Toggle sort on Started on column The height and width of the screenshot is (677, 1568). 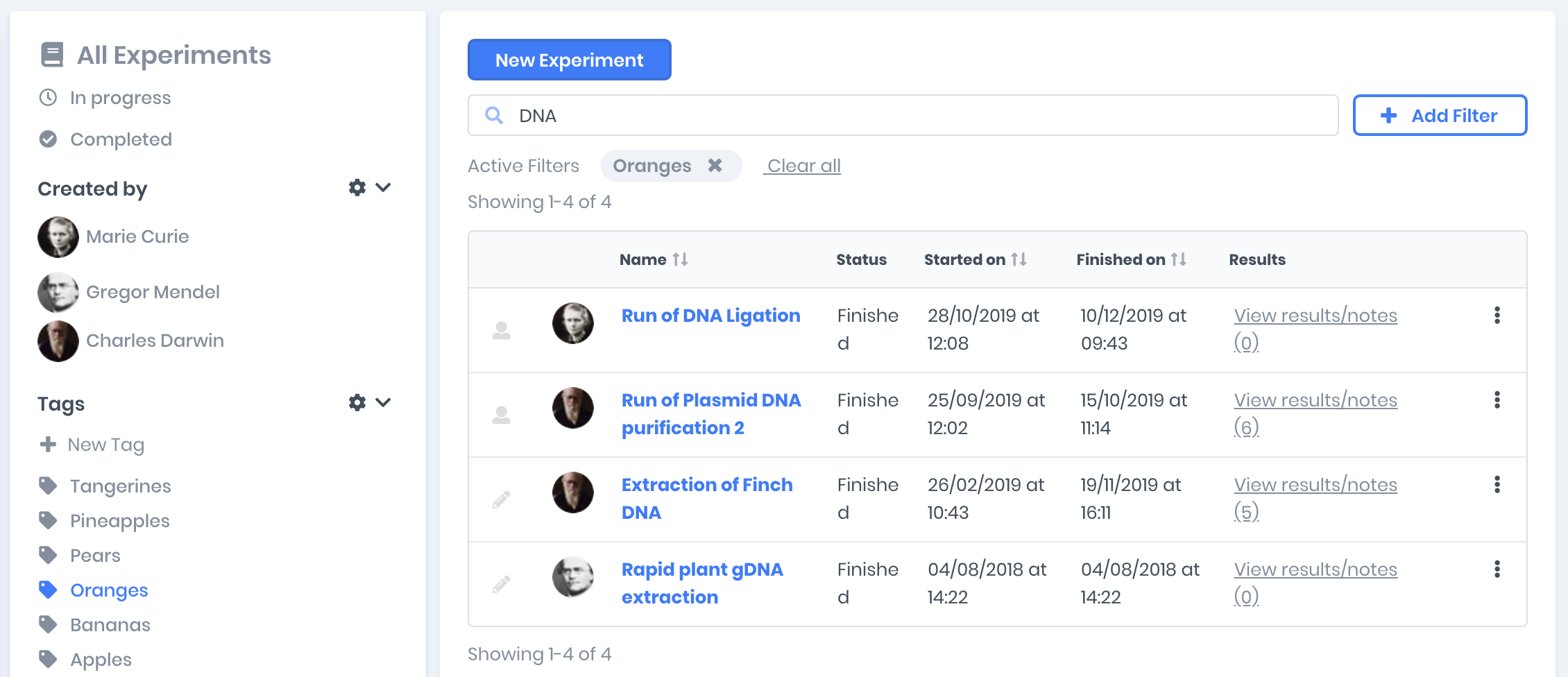(1019, 259)
